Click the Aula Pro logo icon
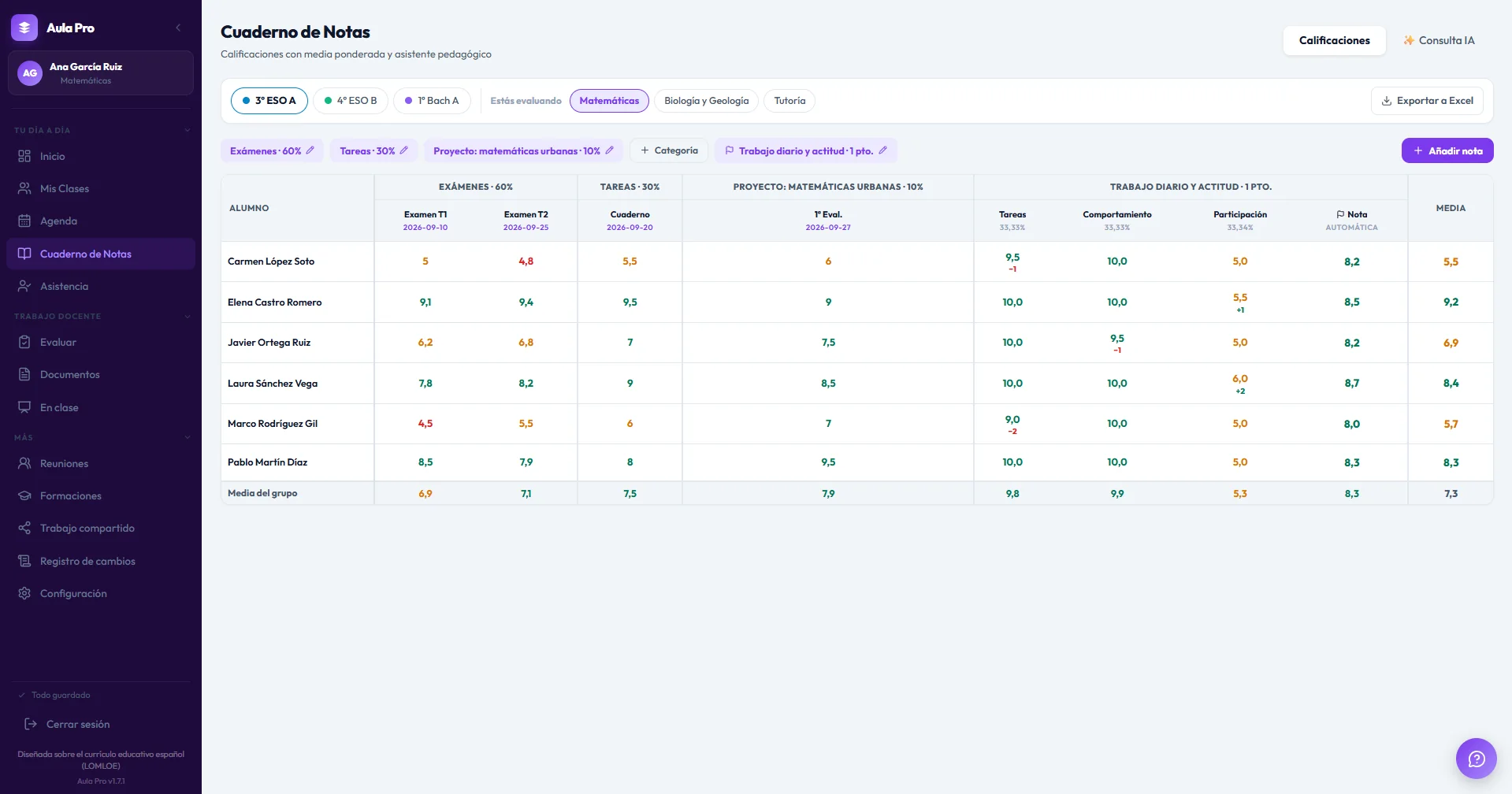 pos(24,28)
